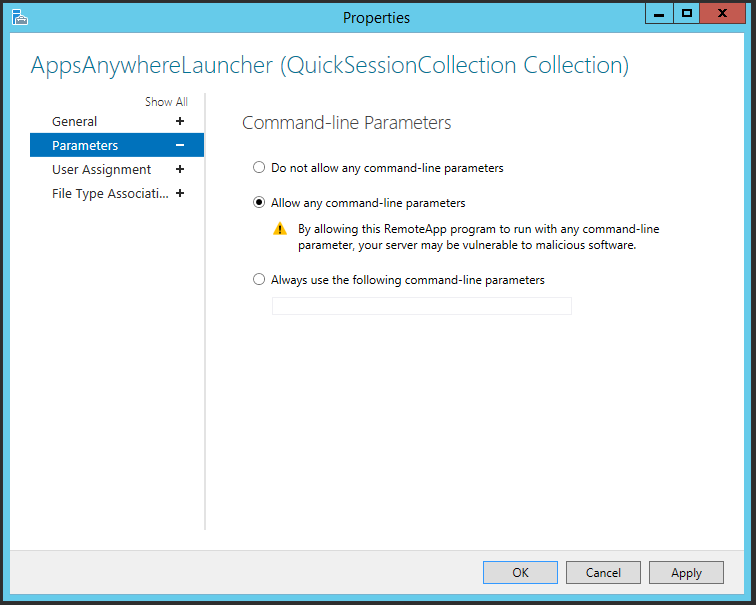Expand the File Type Associations section
The width and height of the screenshot is (756, 605).
pyautogui.click(x=180, y=194)
